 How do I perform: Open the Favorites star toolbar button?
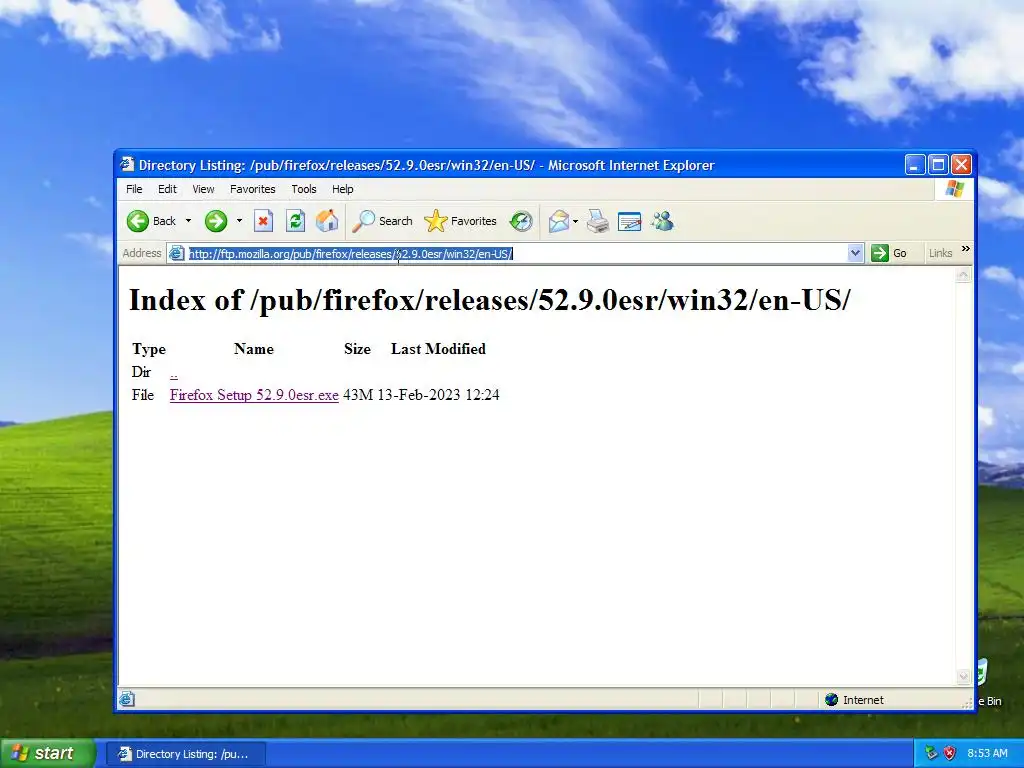(x=460, y=221)
